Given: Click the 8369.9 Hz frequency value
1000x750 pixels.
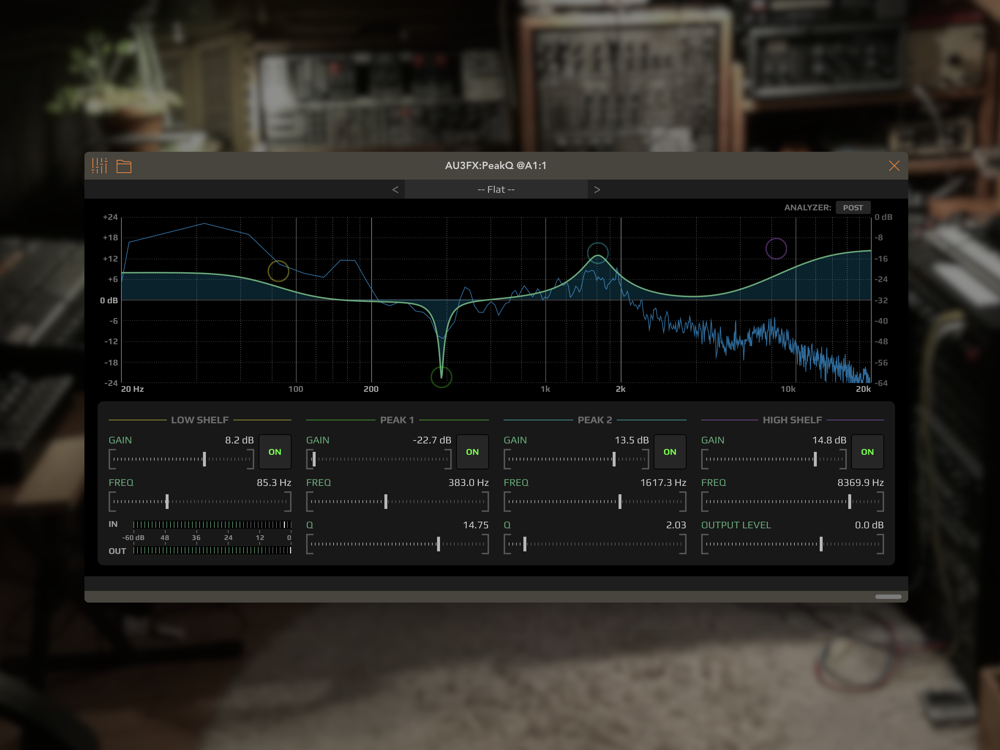Looking at the screenshot, I should click(x=860, y=483).
